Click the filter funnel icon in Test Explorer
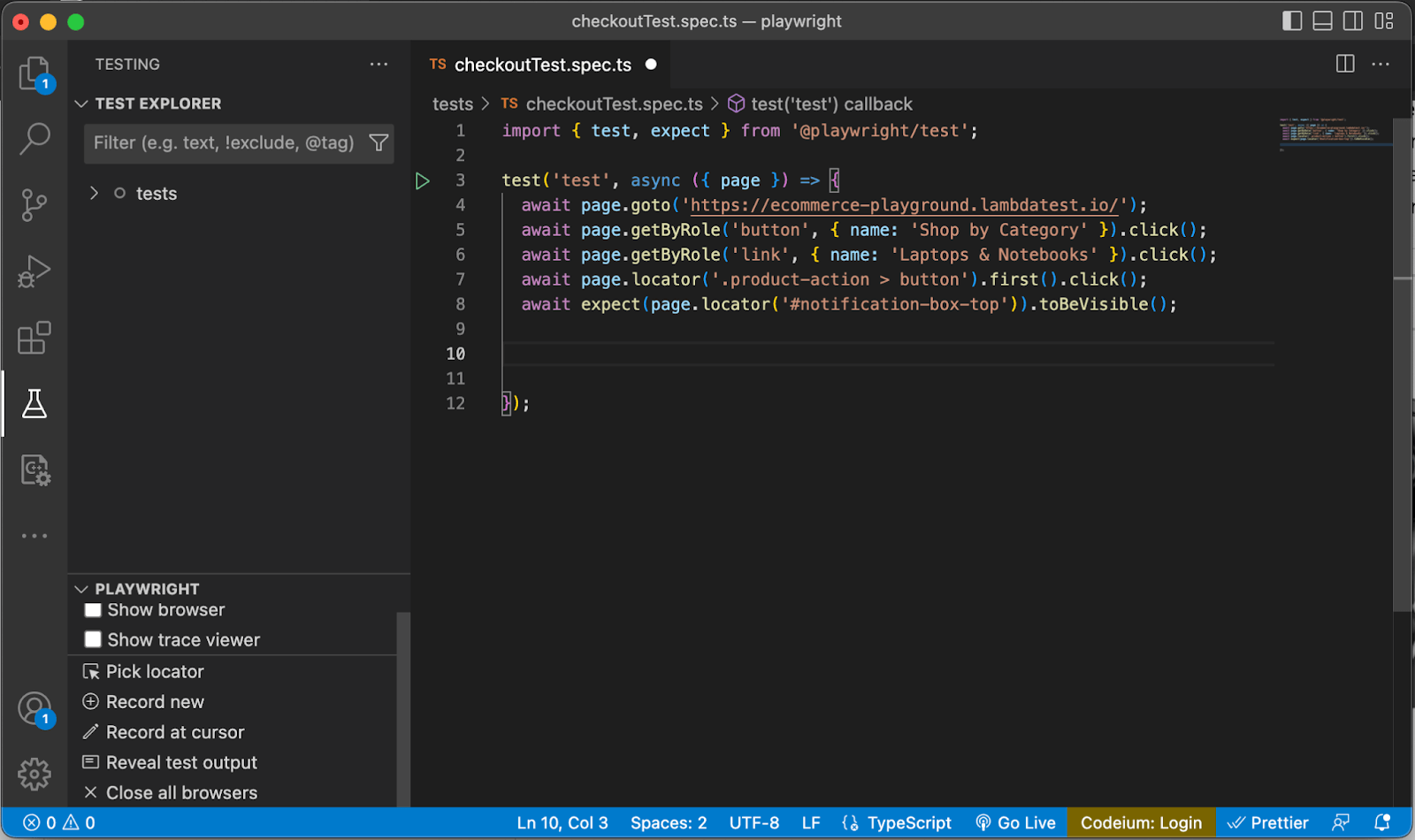This screenshot has width=1415, height=840. click(379, 143)
